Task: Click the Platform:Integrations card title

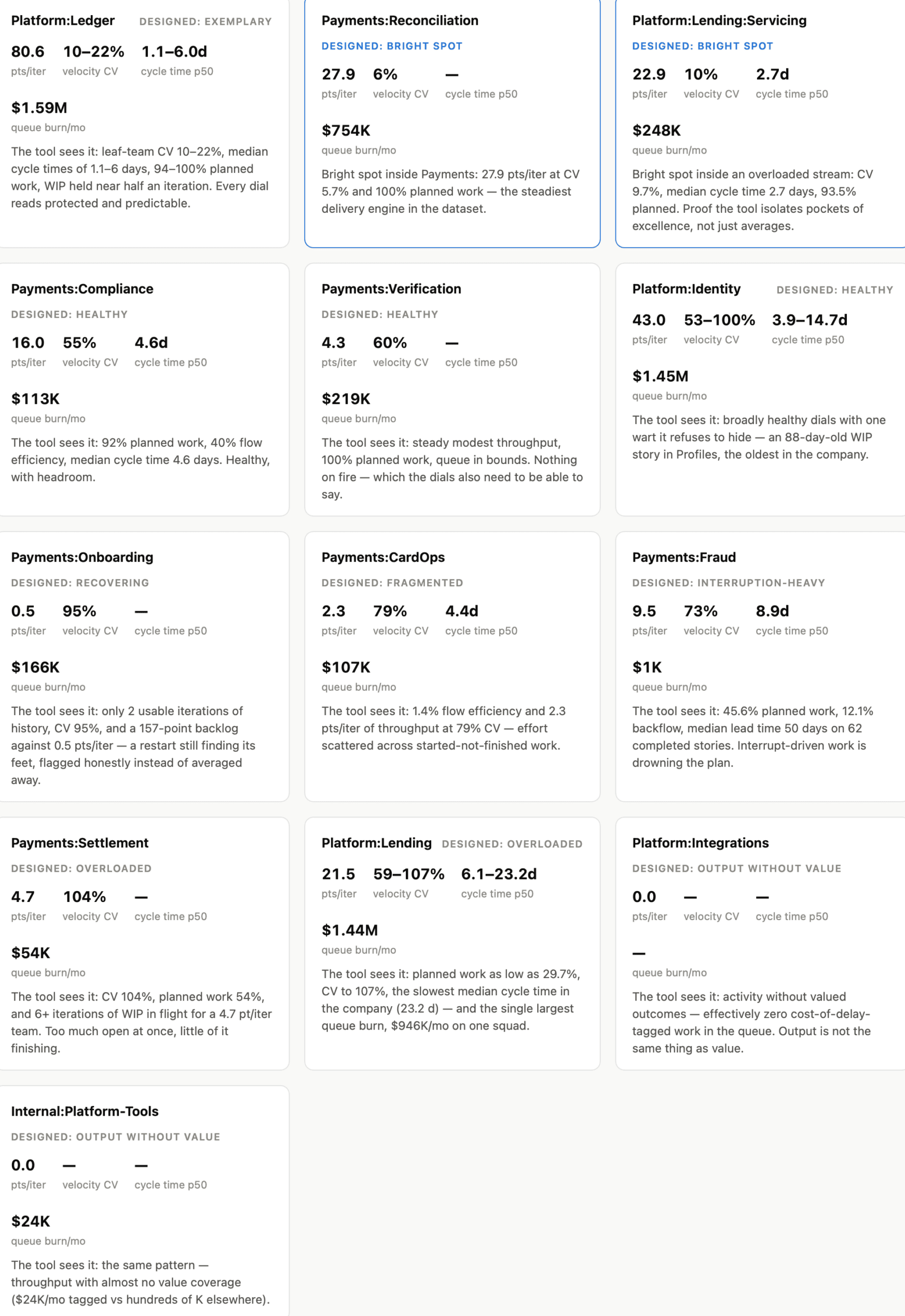Action: [701, 843]
